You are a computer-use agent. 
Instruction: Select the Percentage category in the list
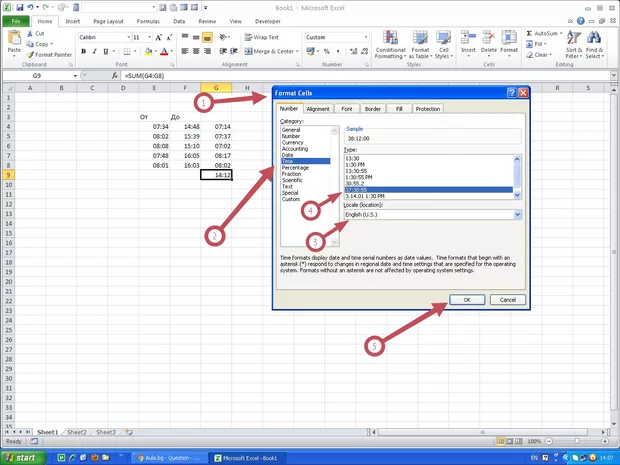click(x=296, y=167)
